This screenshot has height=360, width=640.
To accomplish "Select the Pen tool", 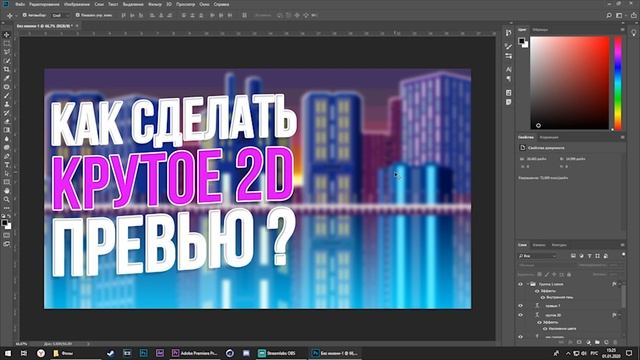I will [7, 156].
